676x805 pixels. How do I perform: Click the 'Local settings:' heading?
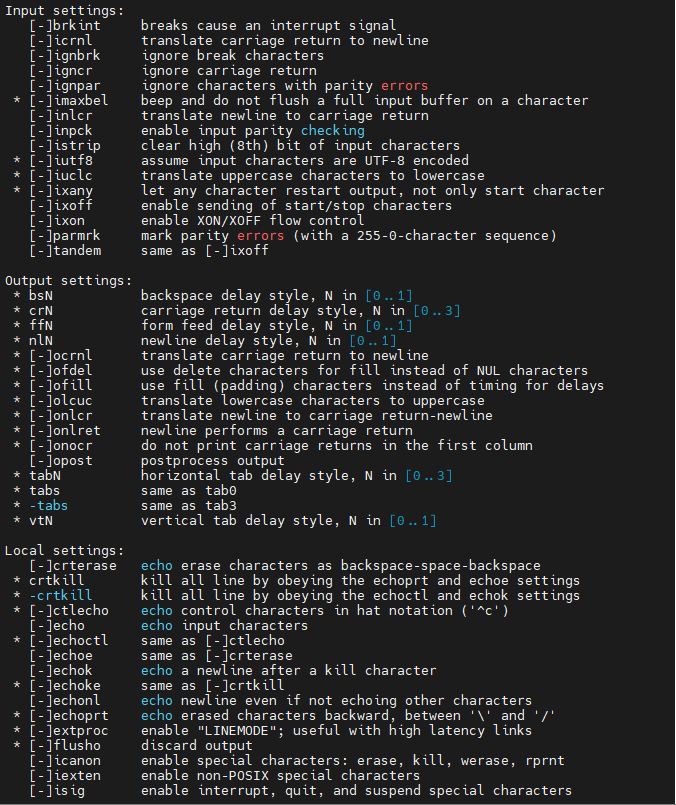point(65,551)
